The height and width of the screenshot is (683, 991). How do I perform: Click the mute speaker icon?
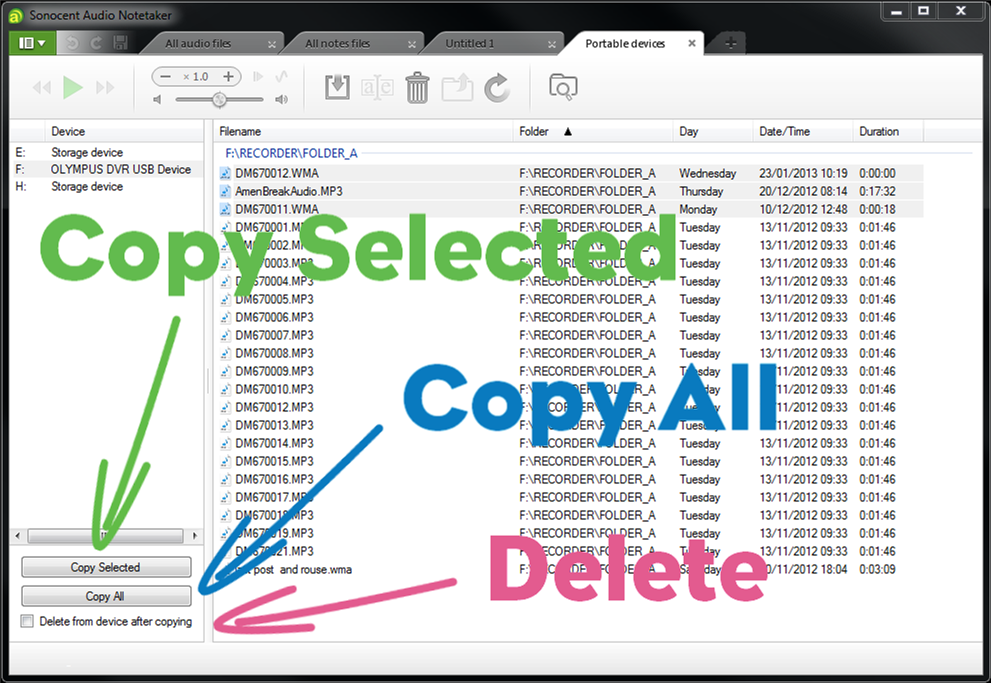point(158,99)
